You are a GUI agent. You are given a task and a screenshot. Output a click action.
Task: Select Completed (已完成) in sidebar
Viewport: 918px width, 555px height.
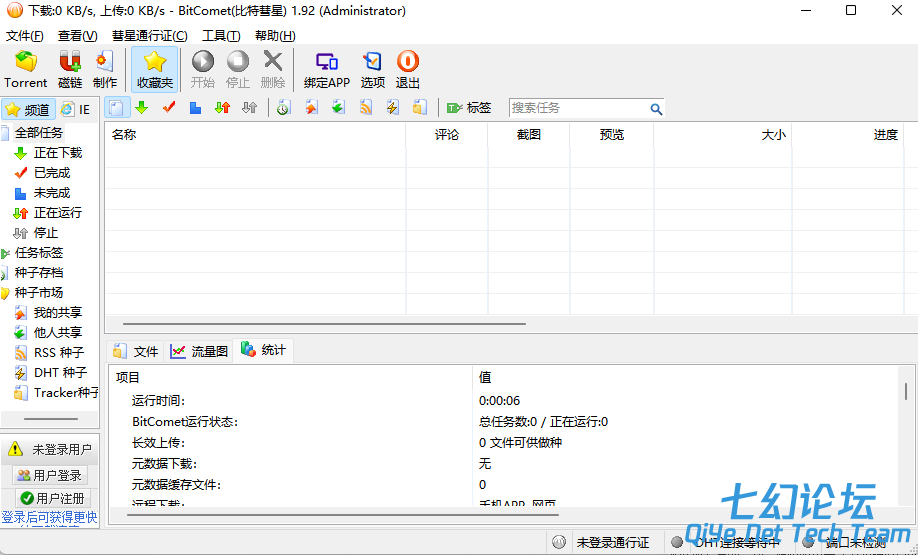[x=52, y=173]
